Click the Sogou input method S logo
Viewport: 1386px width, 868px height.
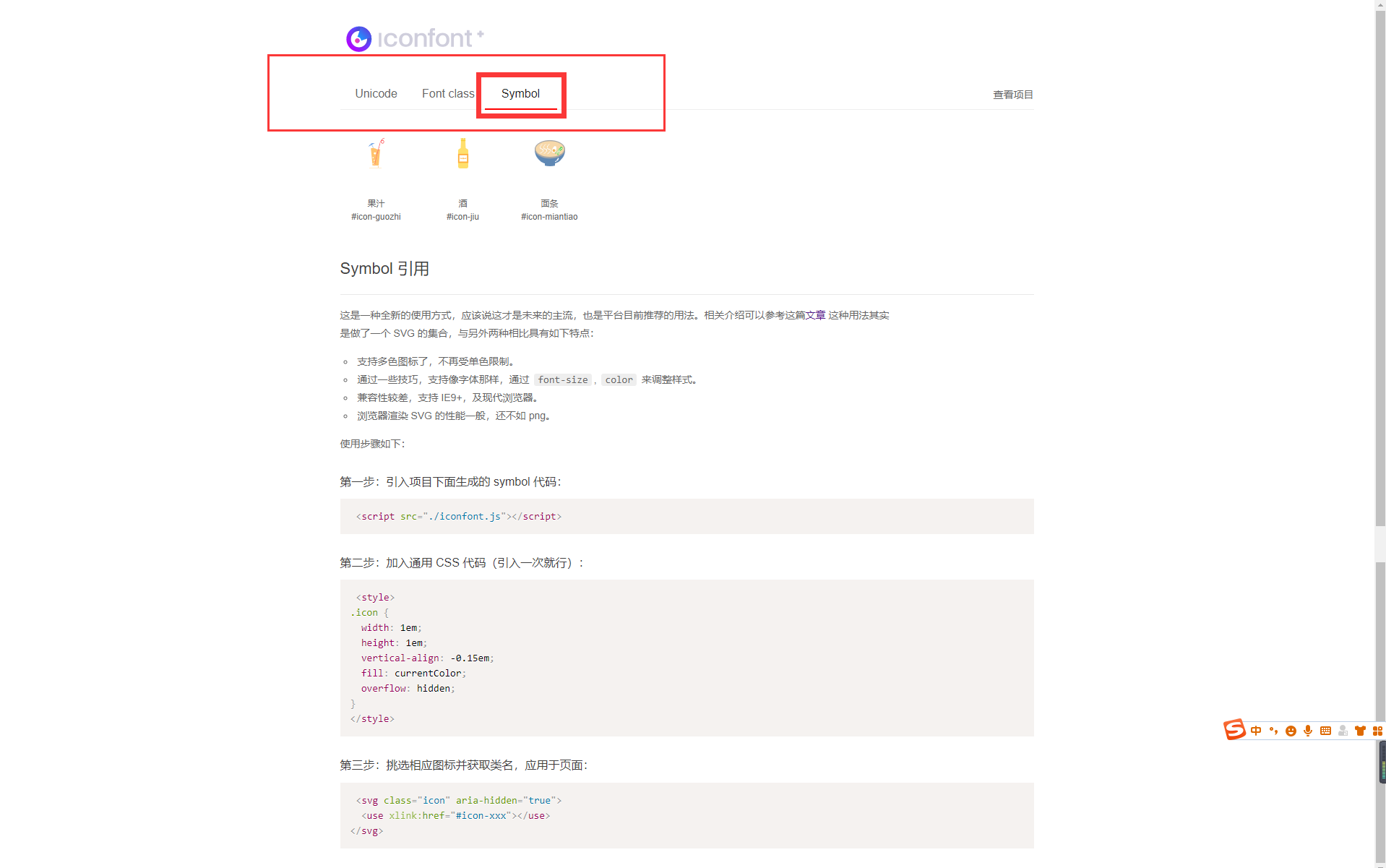pyautogui.click(x=1234, y=730)
